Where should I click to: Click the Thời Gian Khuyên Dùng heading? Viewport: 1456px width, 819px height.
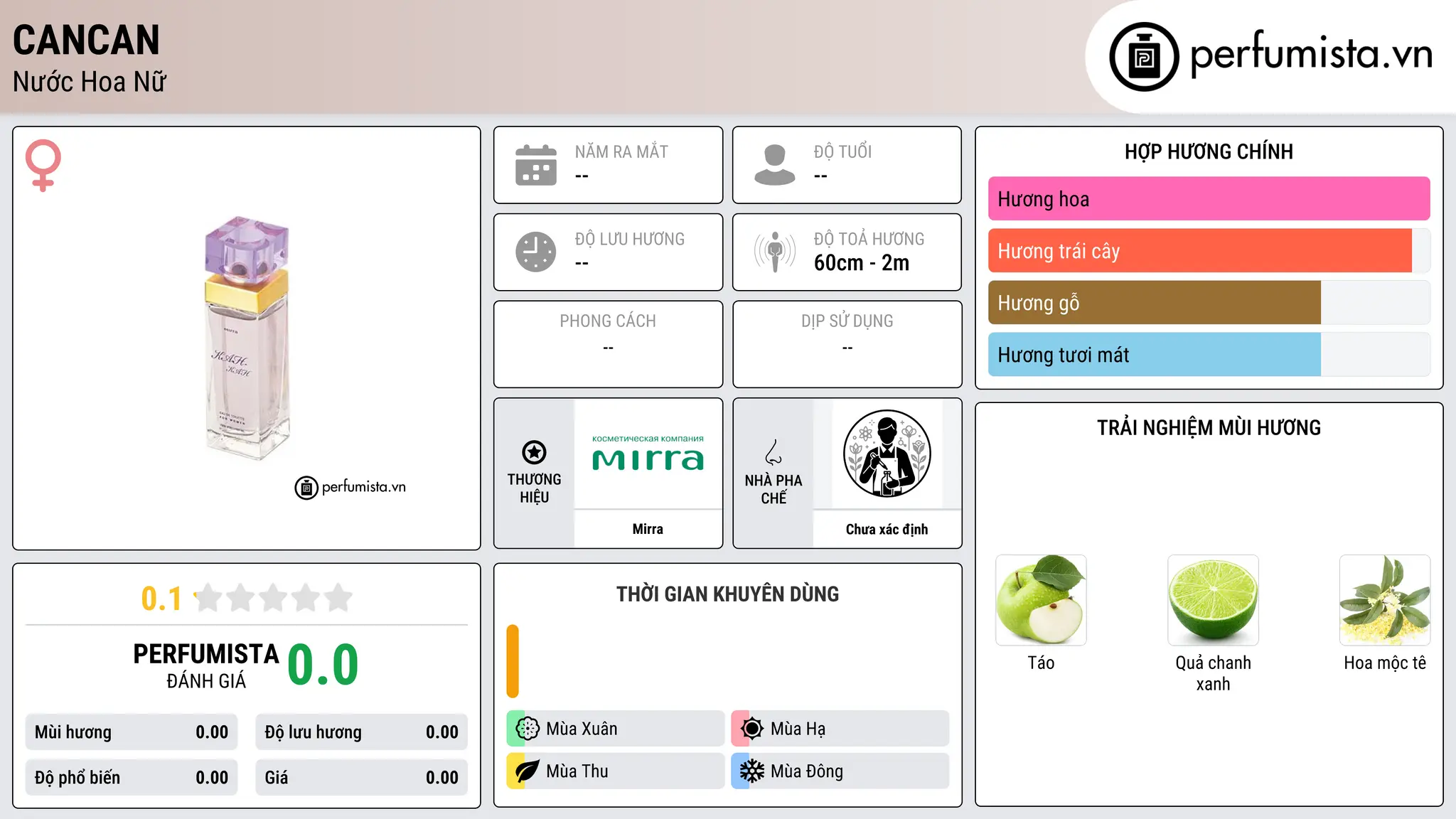[727, 594]
